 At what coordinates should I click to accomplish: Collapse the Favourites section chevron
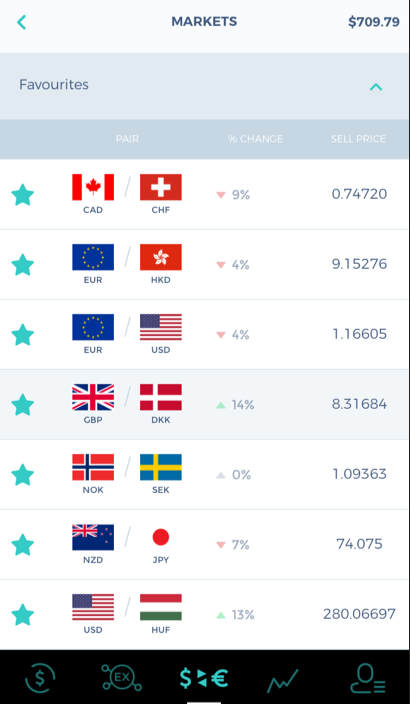click(376, 87)
